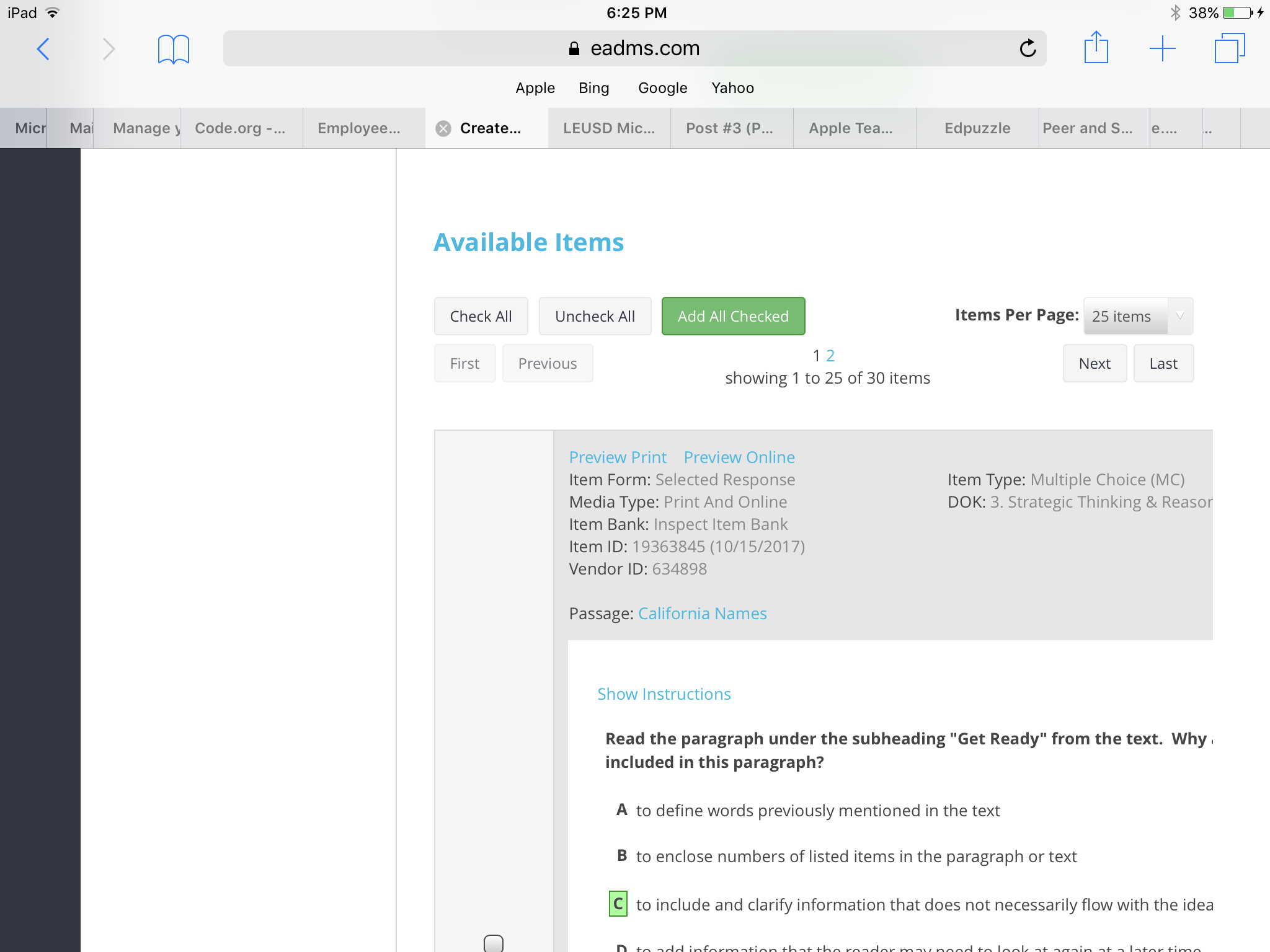Go to page 2 of items

pos(830,356)
